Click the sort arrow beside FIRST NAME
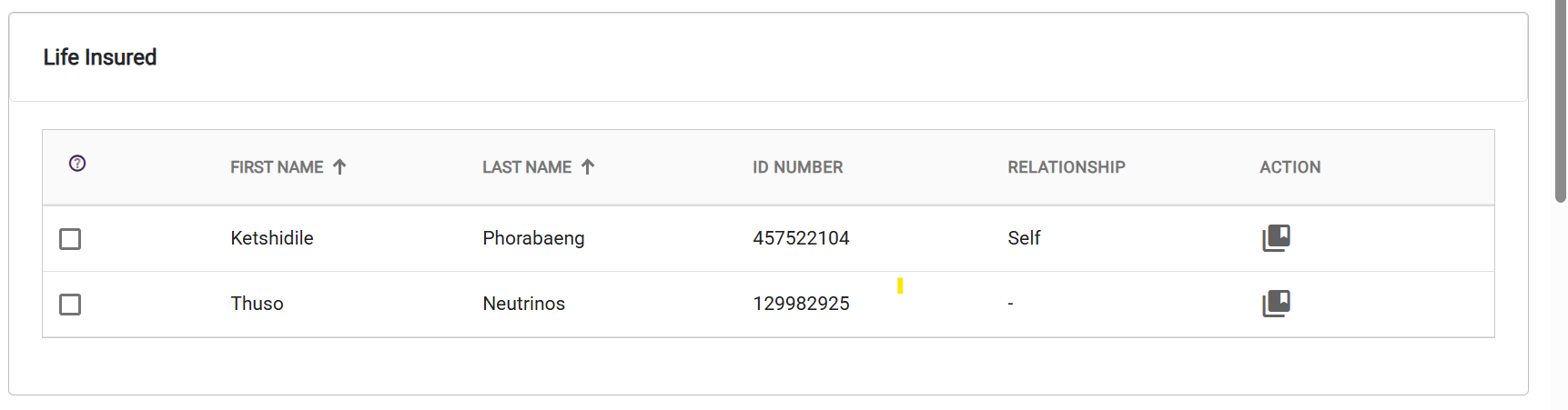The image size is (1568, 410). tap(339, 166)
